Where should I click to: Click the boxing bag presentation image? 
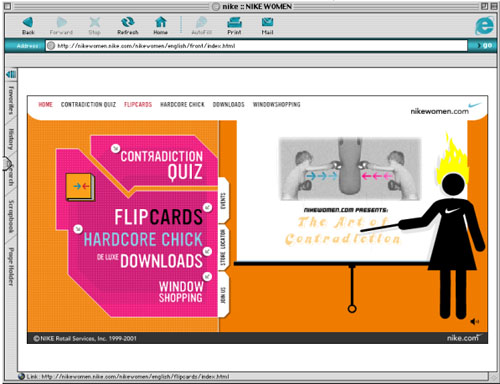point(350,169)
